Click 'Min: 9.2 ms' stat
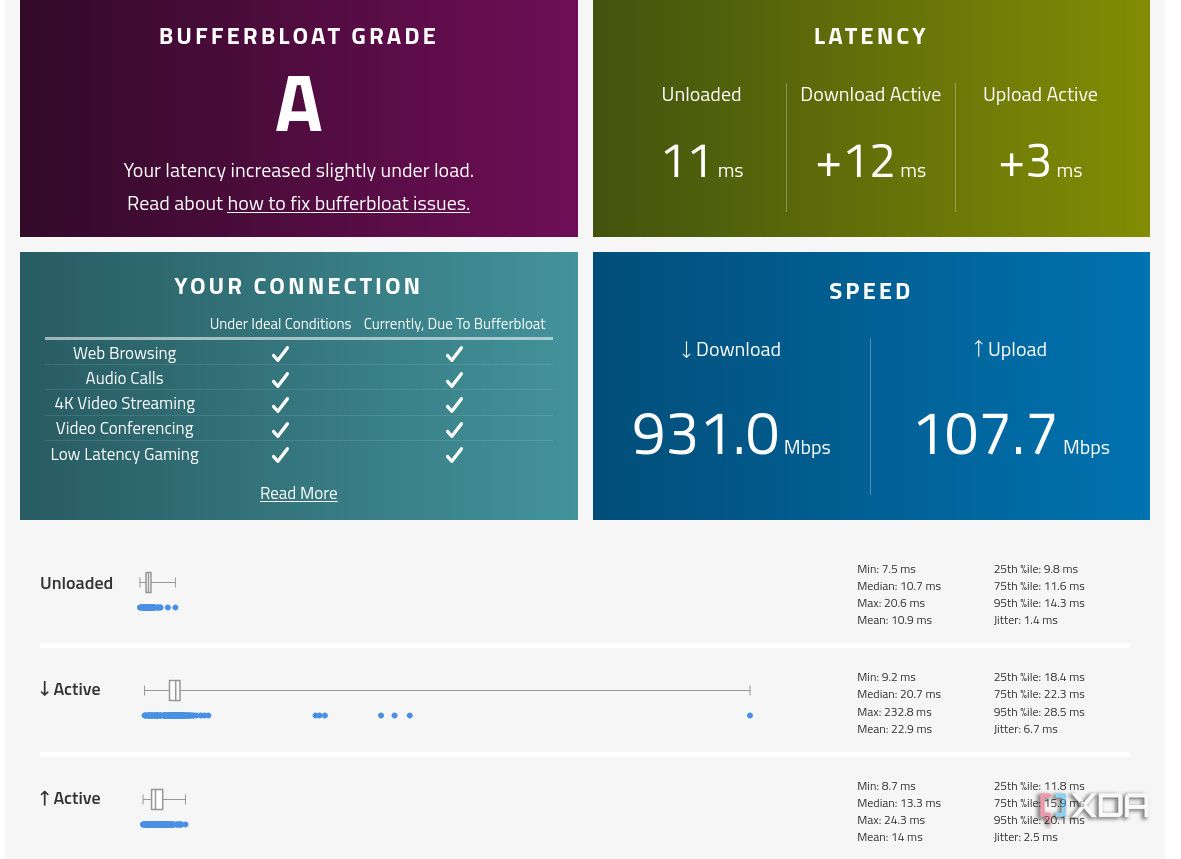This screenshot has height=859, width=1181. [x=887, y=677]
